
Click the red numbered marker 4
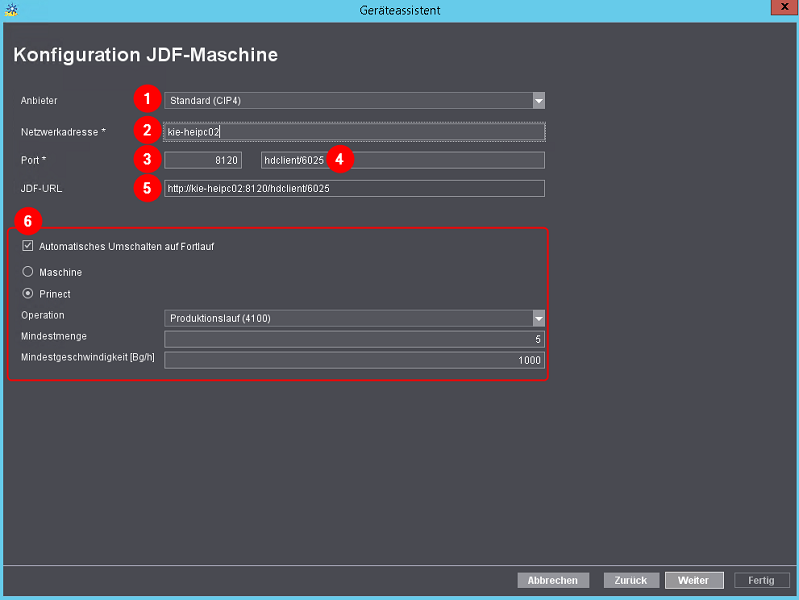[340, 159]
